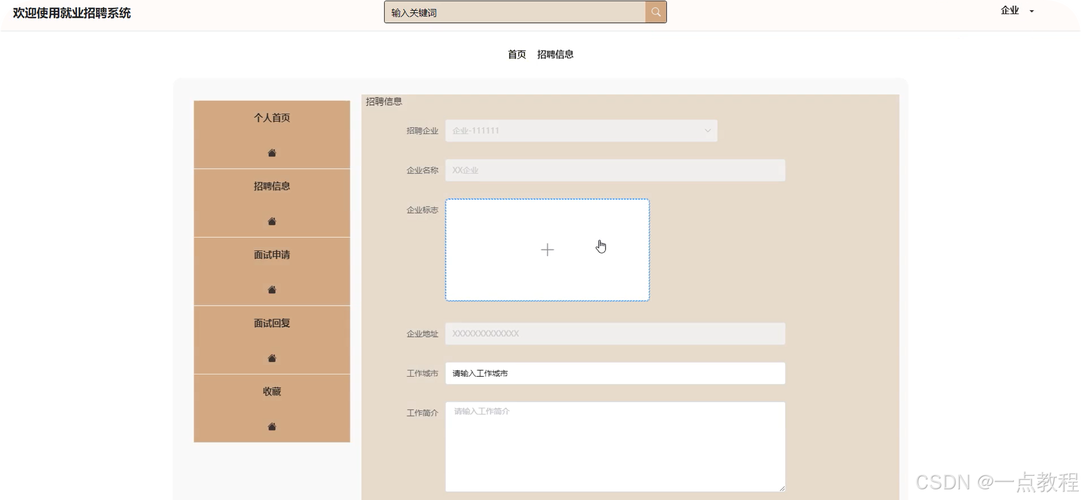Click the 输入关键词 search field
The height and width of the screenshot is (500, 1081).
[x=514, y=13]
